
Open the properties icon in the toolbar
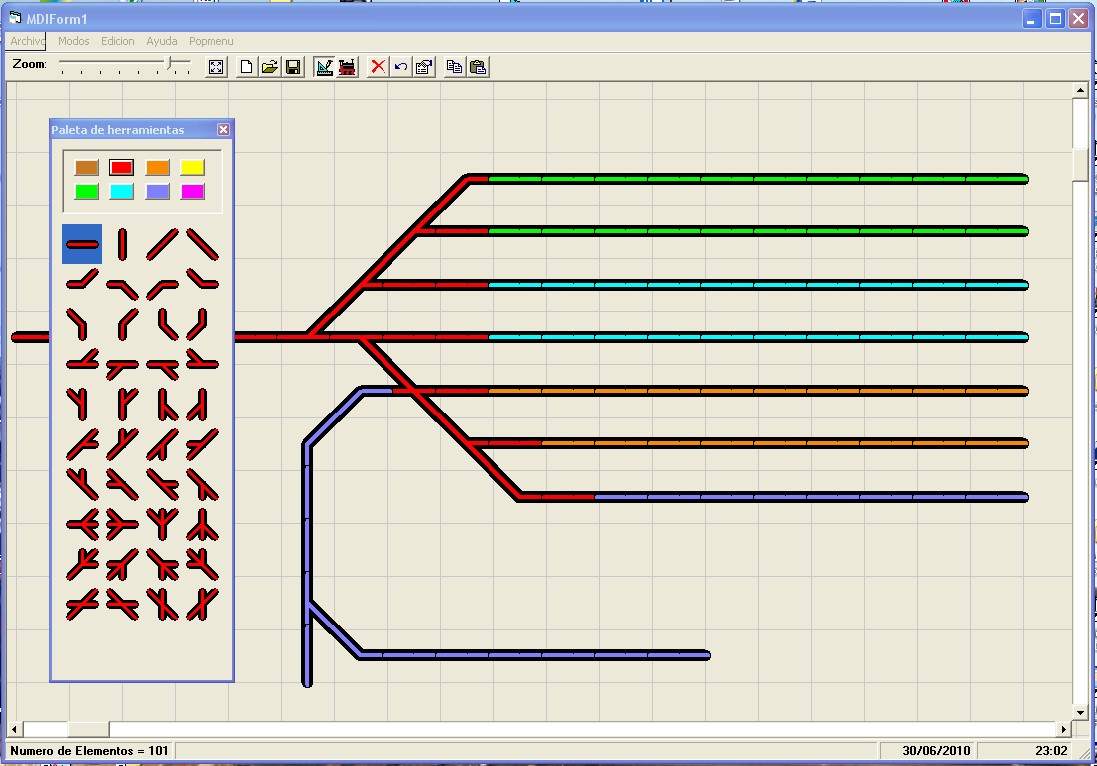click(x=424, y=67)
